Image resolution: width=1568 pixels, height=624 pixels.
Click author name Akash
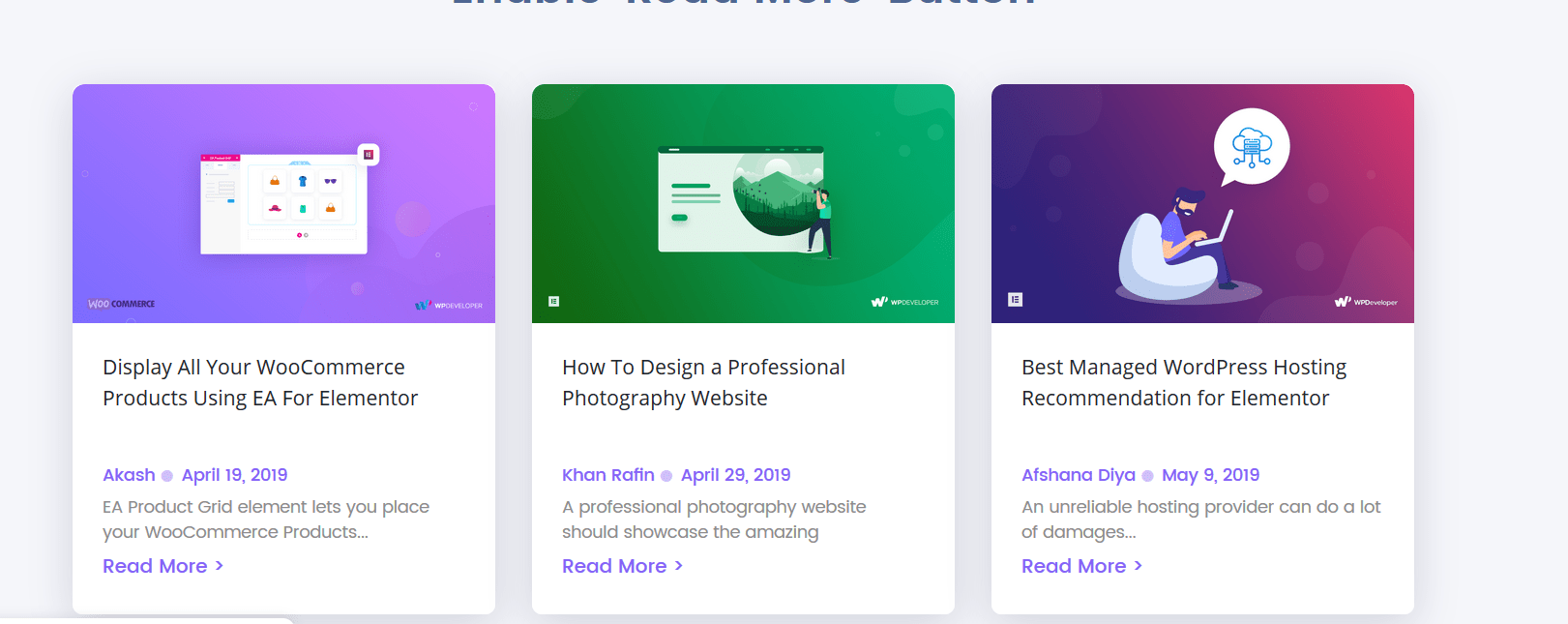click(129, 475)
